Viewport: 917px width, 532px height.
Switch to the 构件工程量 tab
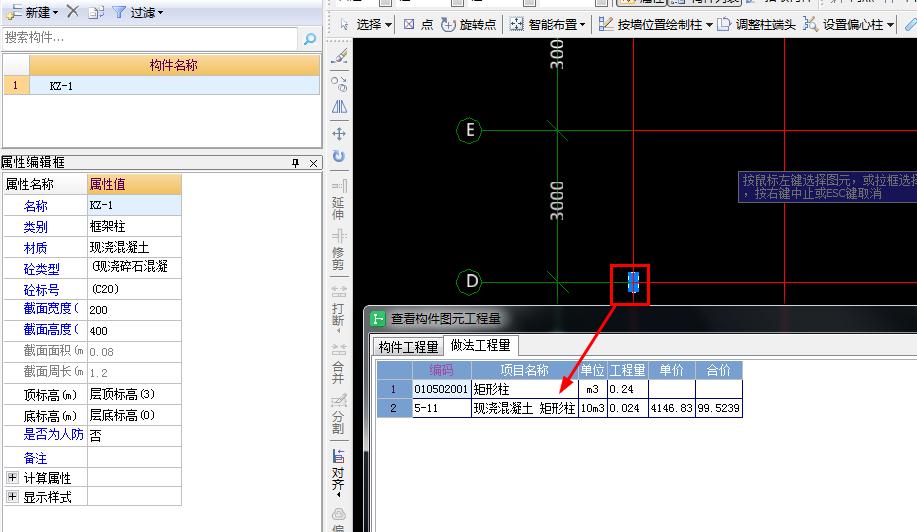pyautogui.click(x=408, y=347)
